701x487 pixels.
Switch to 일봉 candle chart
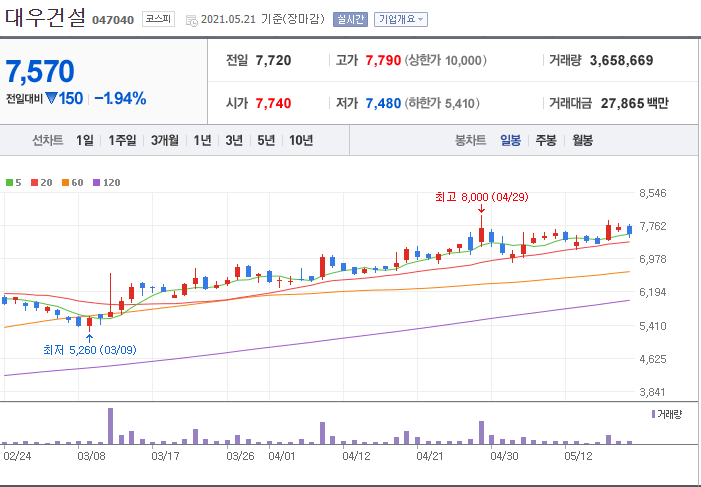pyautogui.click(x=511, y=140)
